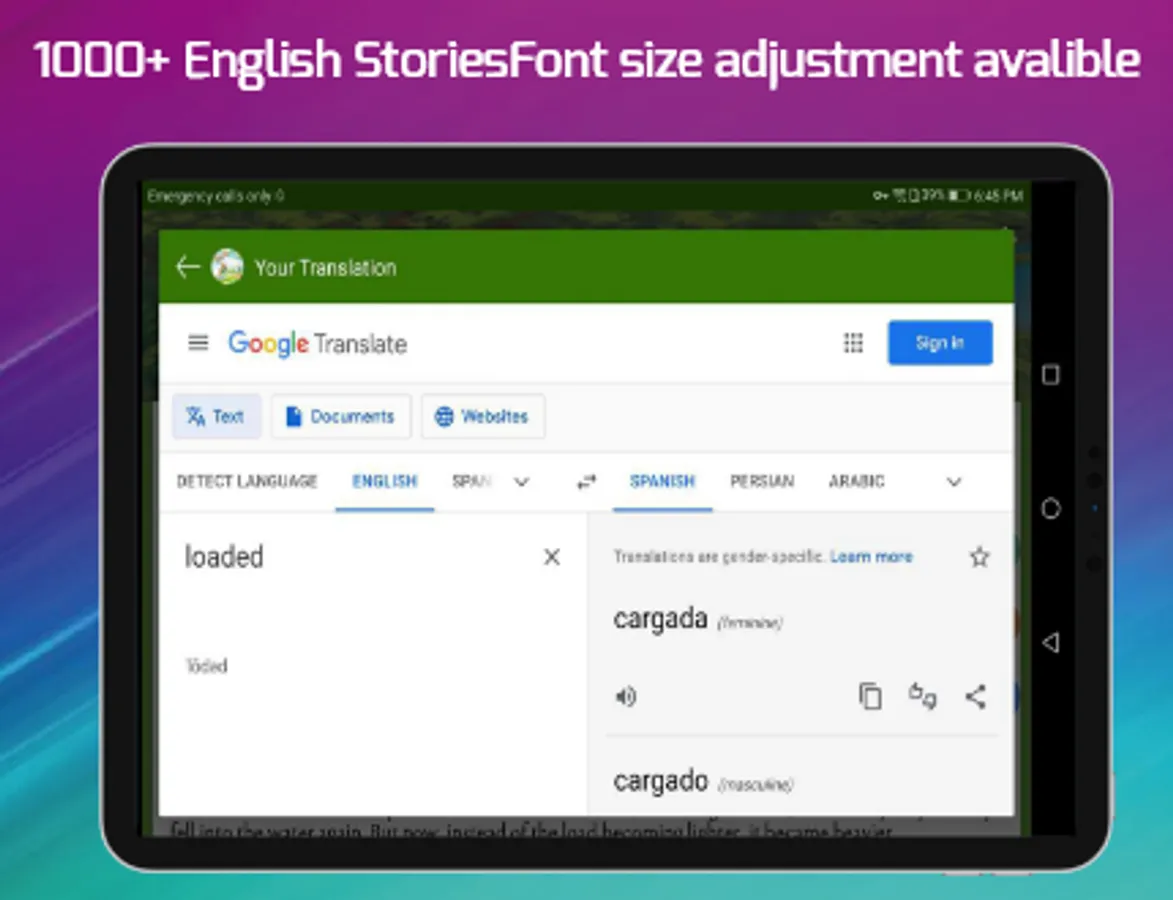
Task: Rate the translation with thumbs feedback icon
Action: (x=922, y=697)
